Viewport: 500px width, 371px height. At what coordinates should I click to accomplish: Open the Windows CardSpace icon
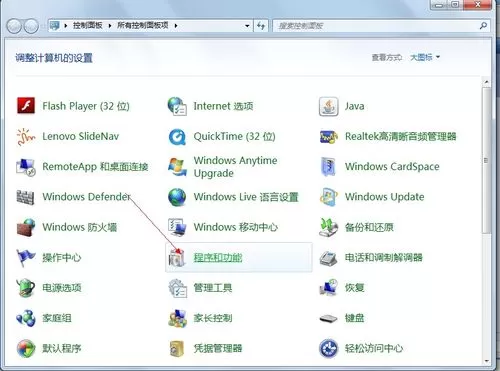328,167
